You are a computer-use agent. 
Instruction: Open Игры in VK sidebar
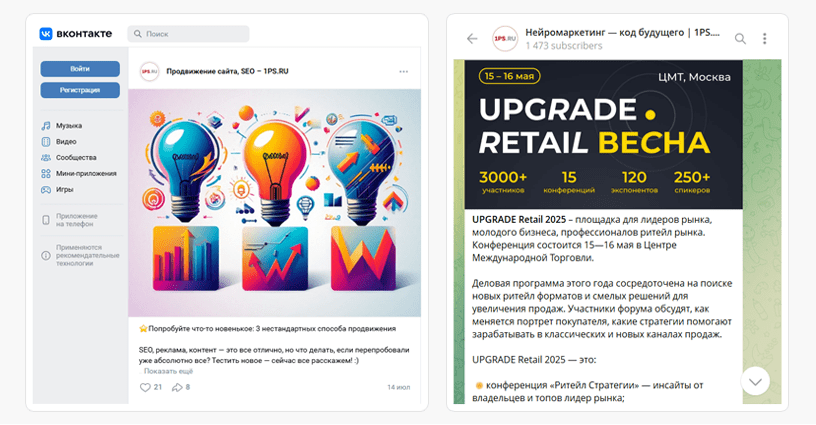tap(65, 190)
